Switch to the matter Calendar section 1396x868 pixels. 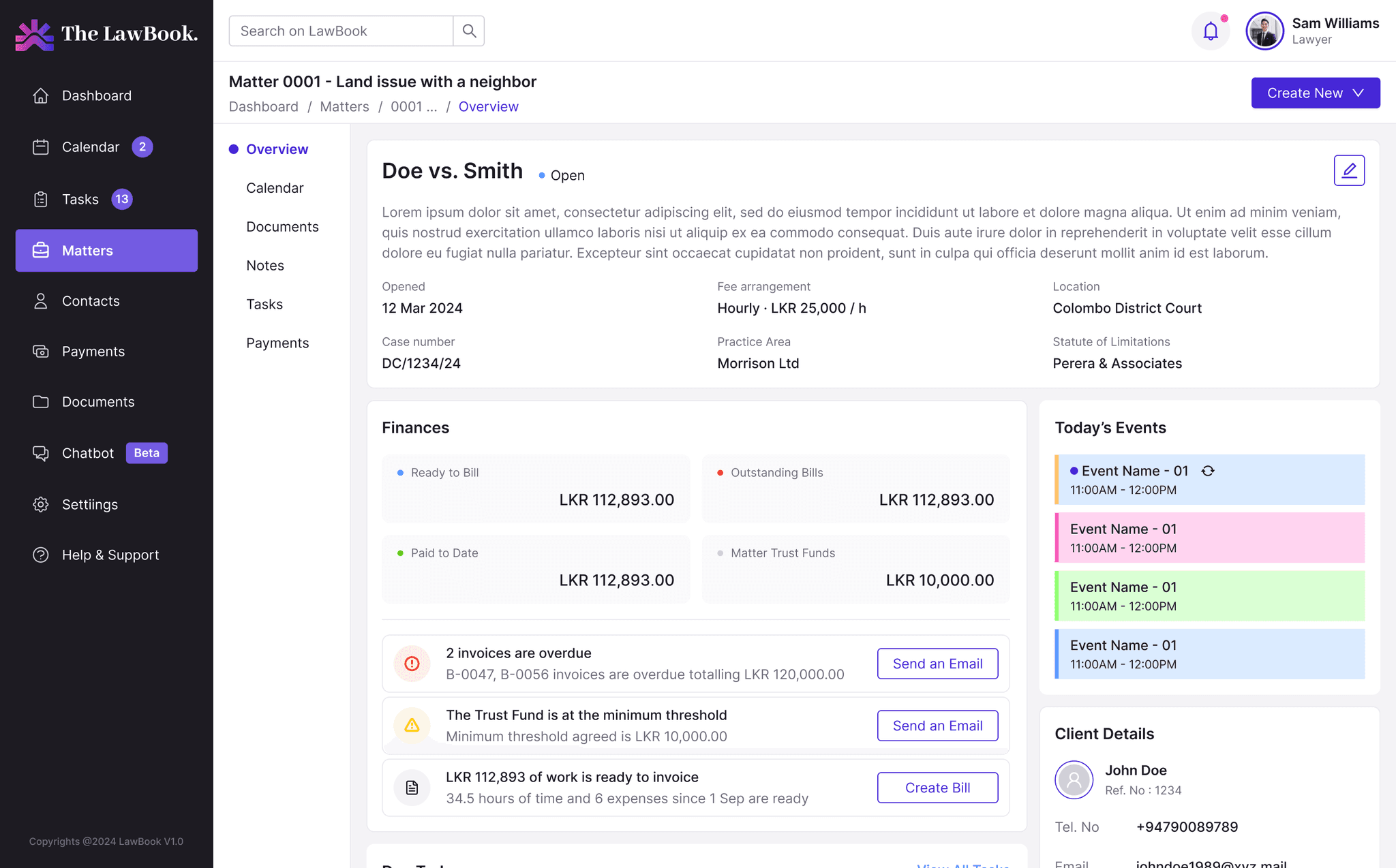point(275,188)
